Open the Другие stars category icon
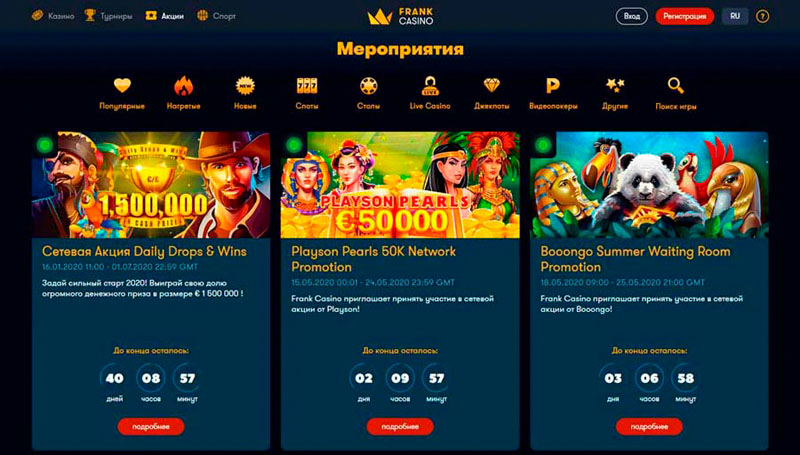 (615, 86)
